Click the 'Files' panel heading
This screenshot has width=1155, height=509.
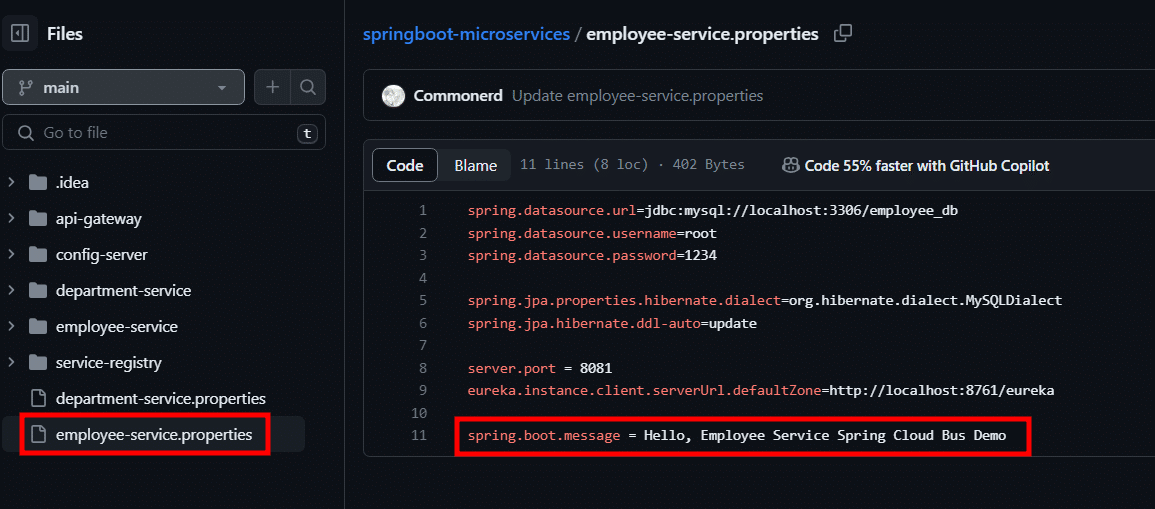pos(65,34)
